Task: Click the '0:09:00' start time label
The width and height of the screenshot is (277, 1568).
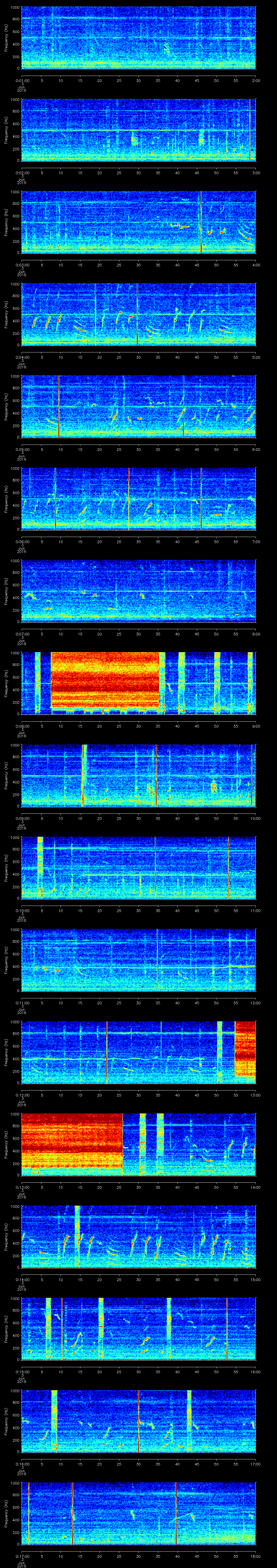Action: pos(22,818)
